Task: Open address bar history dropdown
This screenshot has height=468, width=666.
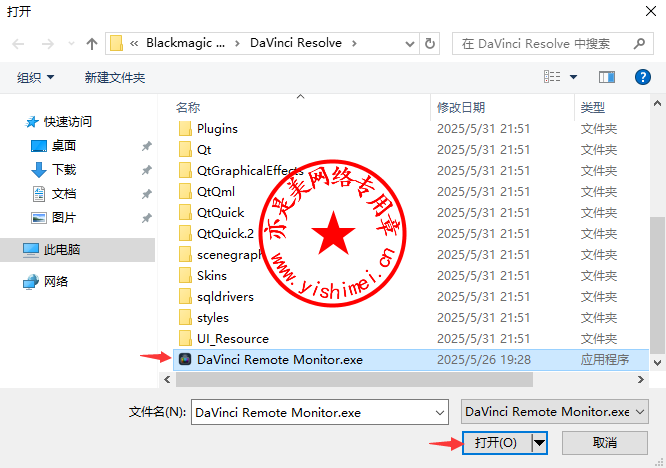Action: point(410,43)
